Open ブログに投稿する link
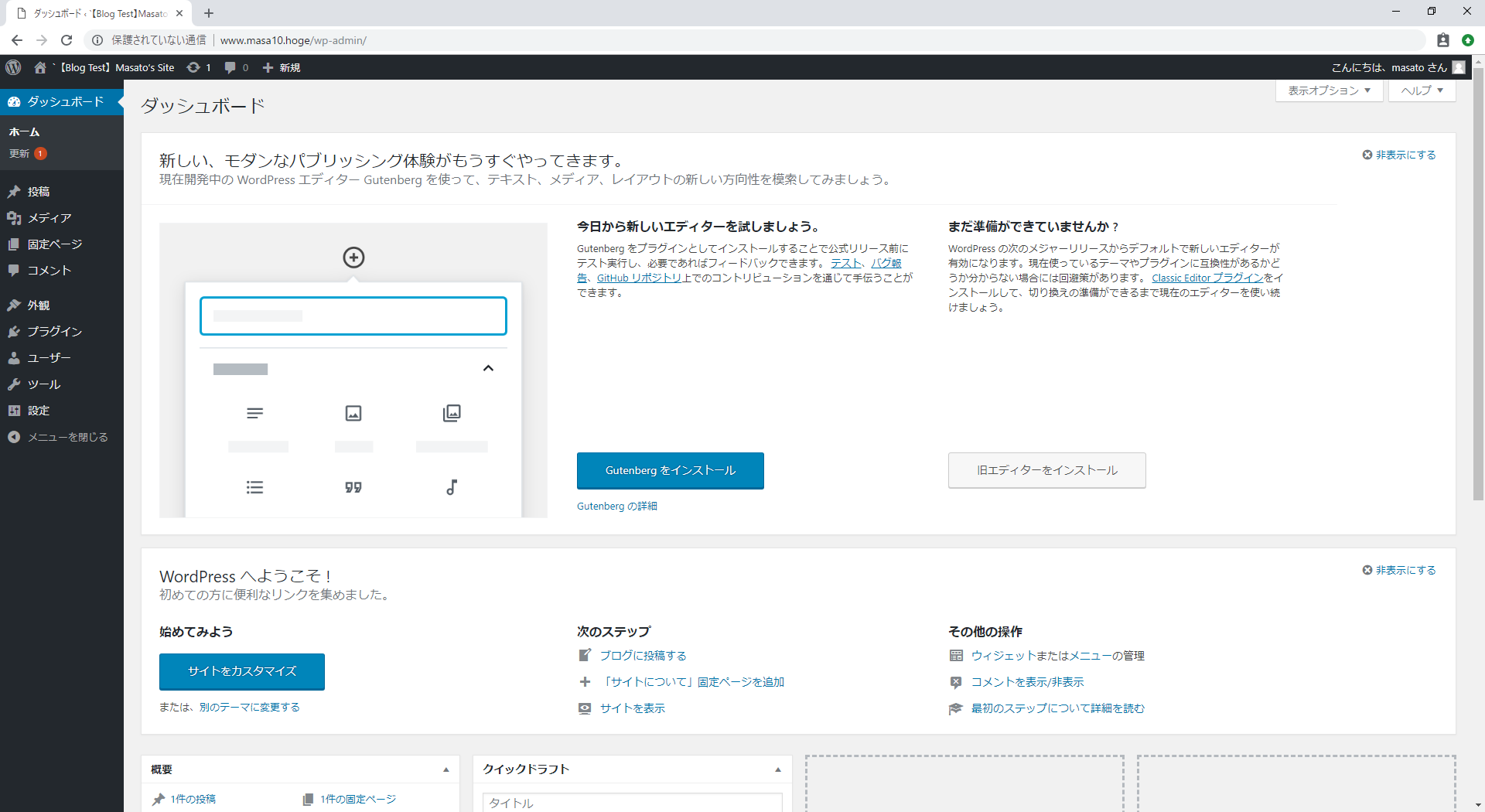The width and height of the screenshot is (1485, 812). (643, 655)
